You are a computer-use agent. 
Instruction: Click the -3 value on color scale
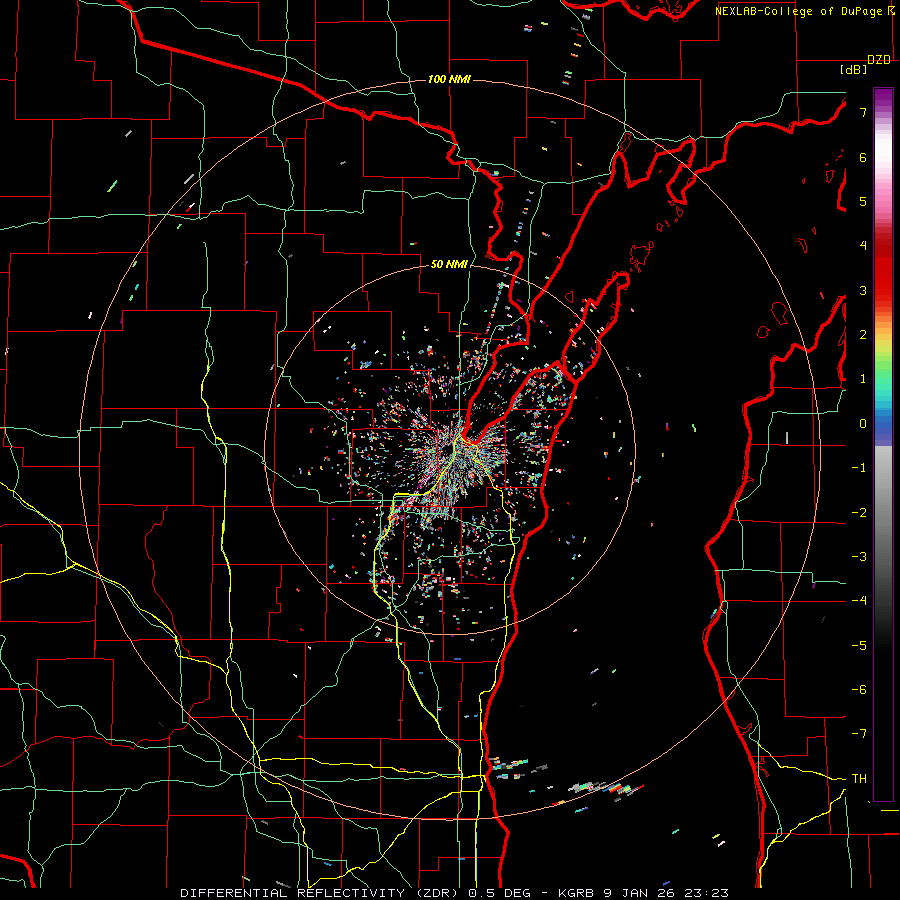click(x=859, y=557)
